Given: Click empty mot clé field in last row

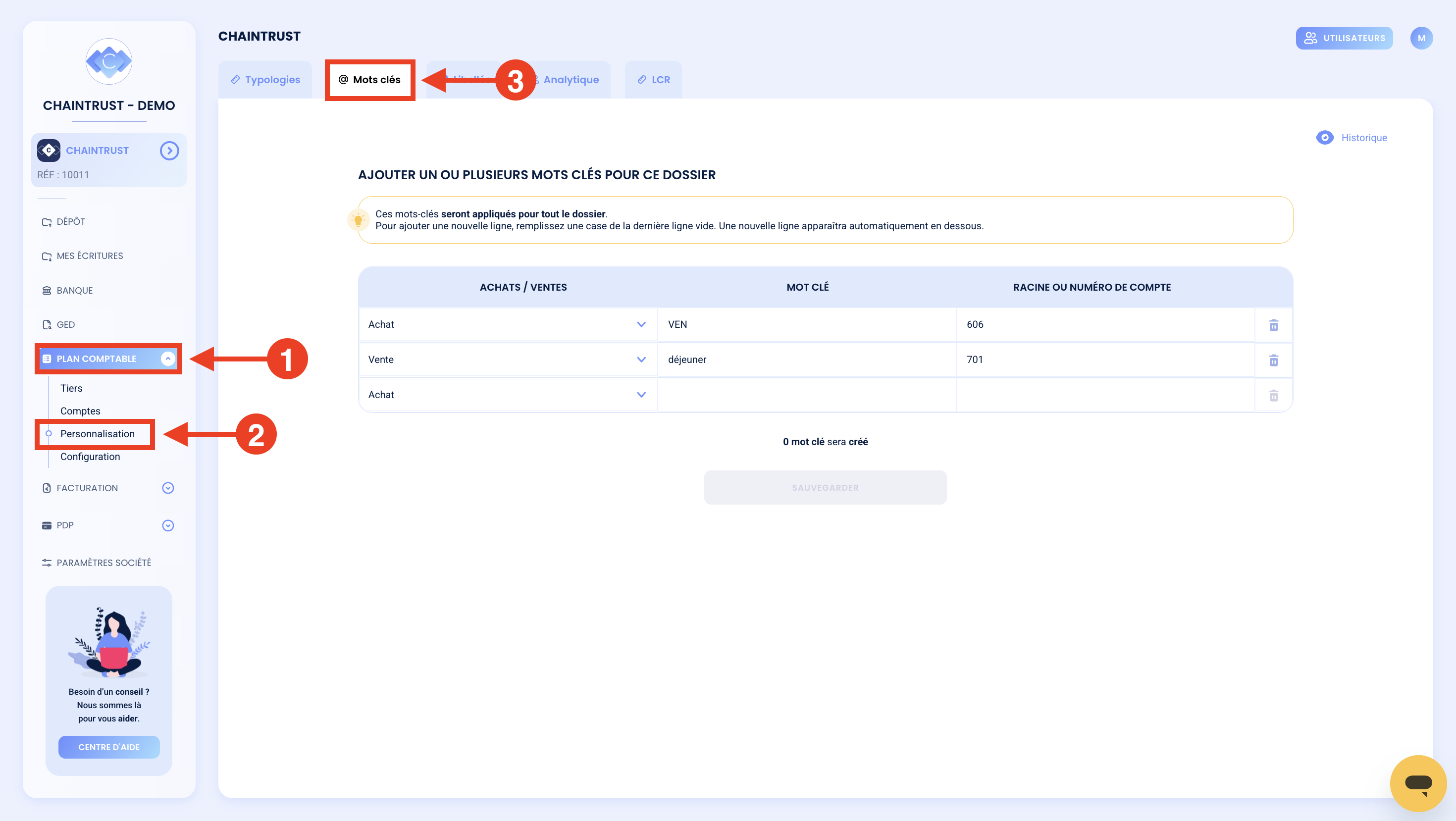Looking at the screenshot, I should 807,394.
